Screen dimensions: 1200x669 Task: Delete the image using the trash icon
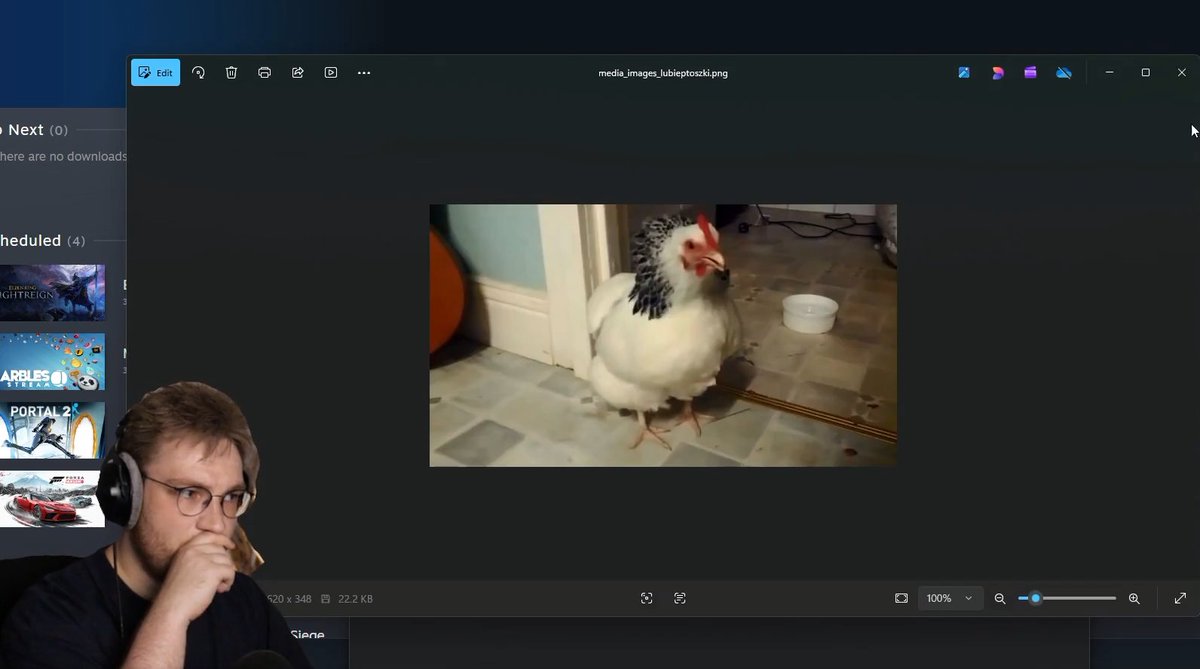pyautogui.click(x=231, y=73)
